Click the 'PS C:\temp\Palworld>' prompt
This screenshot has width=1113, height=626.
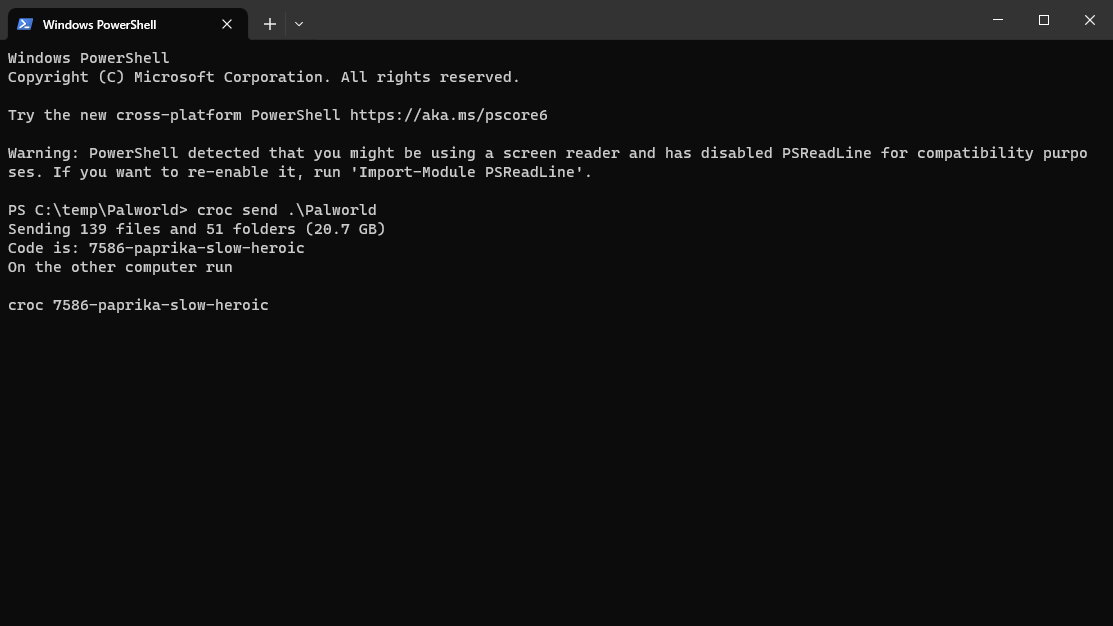pos(98,210)
